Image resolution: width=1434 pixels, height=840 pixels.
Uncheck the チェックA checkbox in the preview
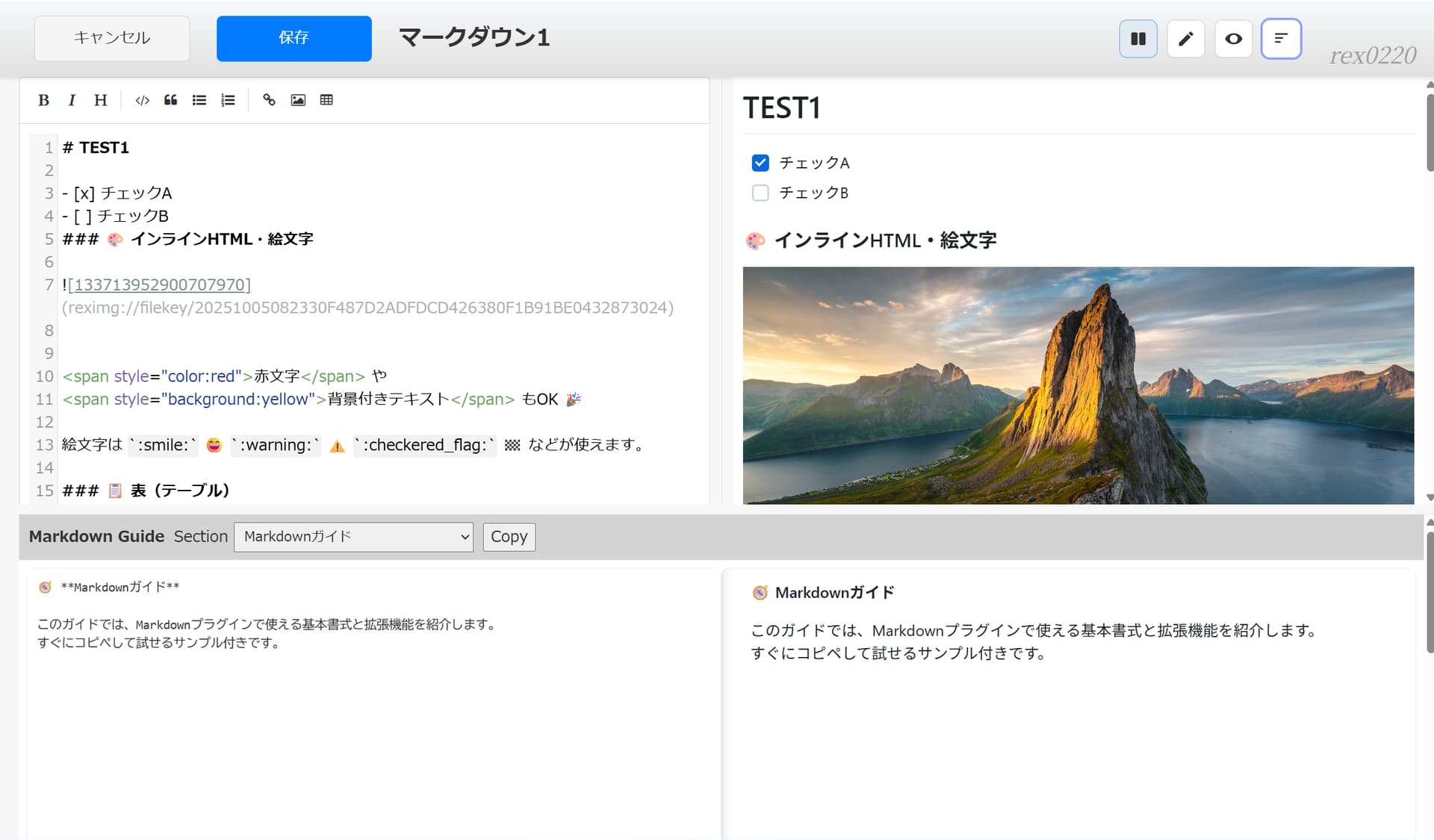point(760,163)
